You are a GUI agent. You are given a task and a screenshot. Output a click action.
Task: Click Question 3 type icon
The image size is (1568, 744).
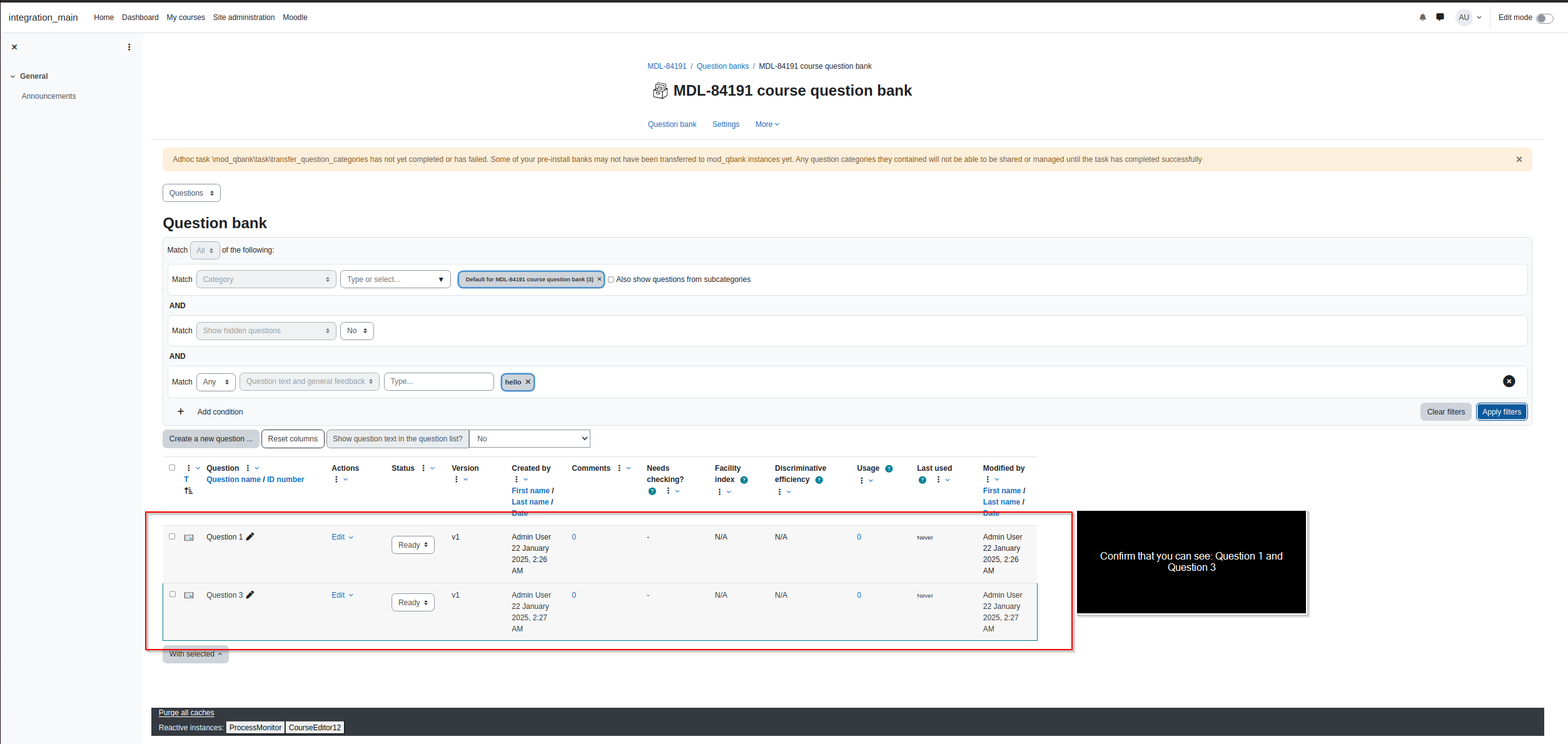coord(189,595)
